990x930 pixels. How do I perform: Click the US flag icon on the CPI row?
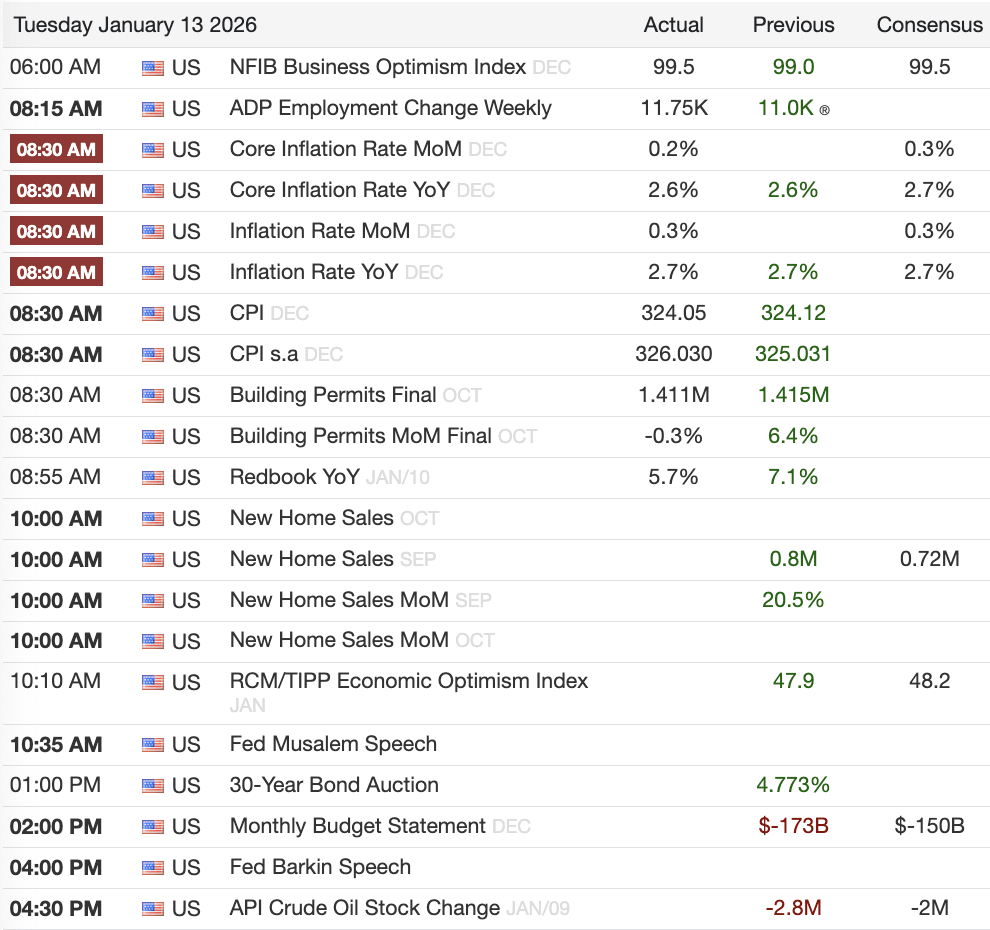(x=152, y=313)
